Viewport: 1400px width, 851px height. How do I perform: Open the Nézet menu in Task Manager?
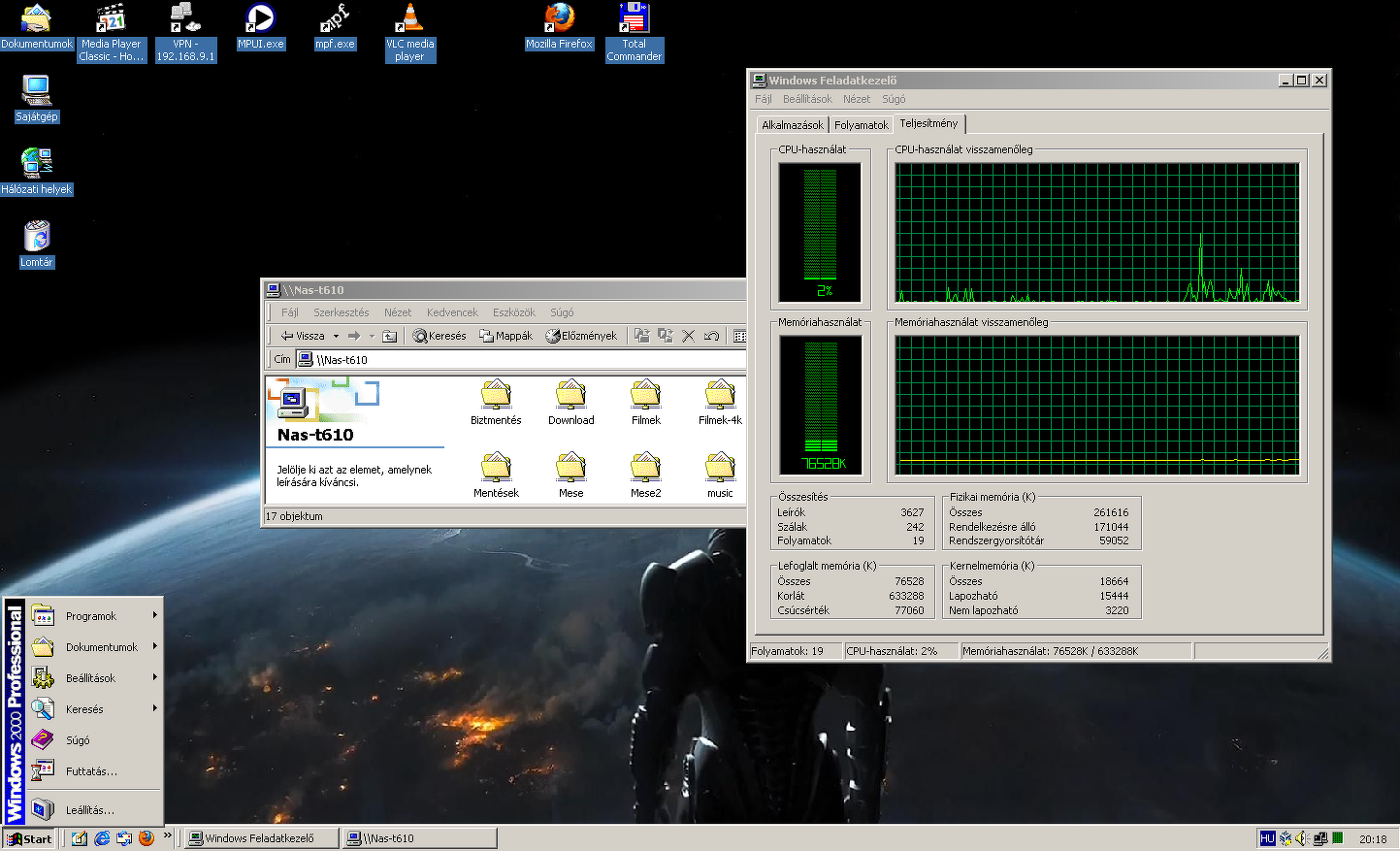click(857, 99)
